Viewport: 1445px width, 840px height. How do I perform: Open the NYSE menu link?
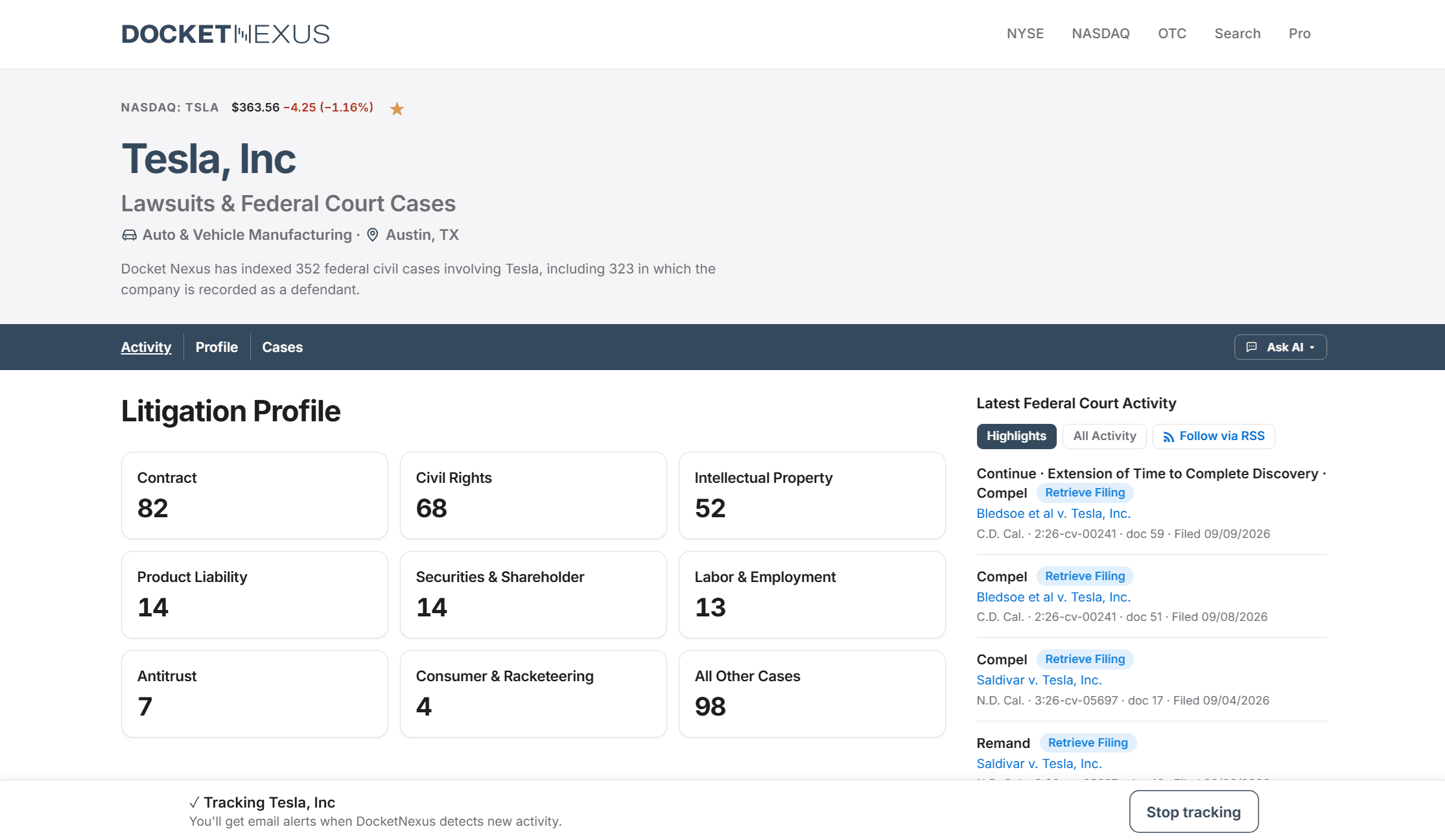pos(1025,34)
